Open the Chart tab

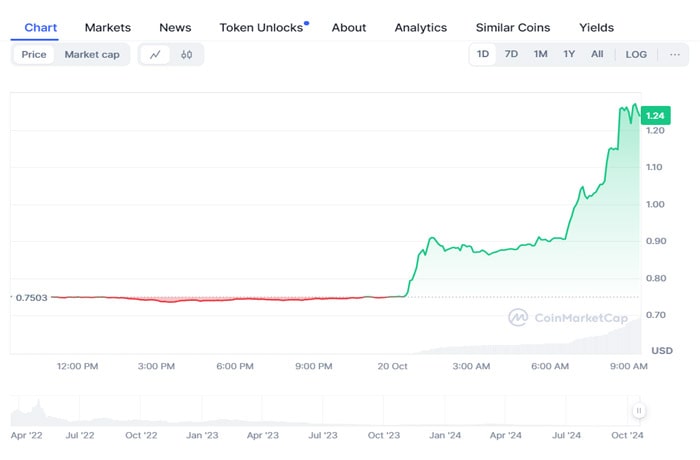click(41, 28)
